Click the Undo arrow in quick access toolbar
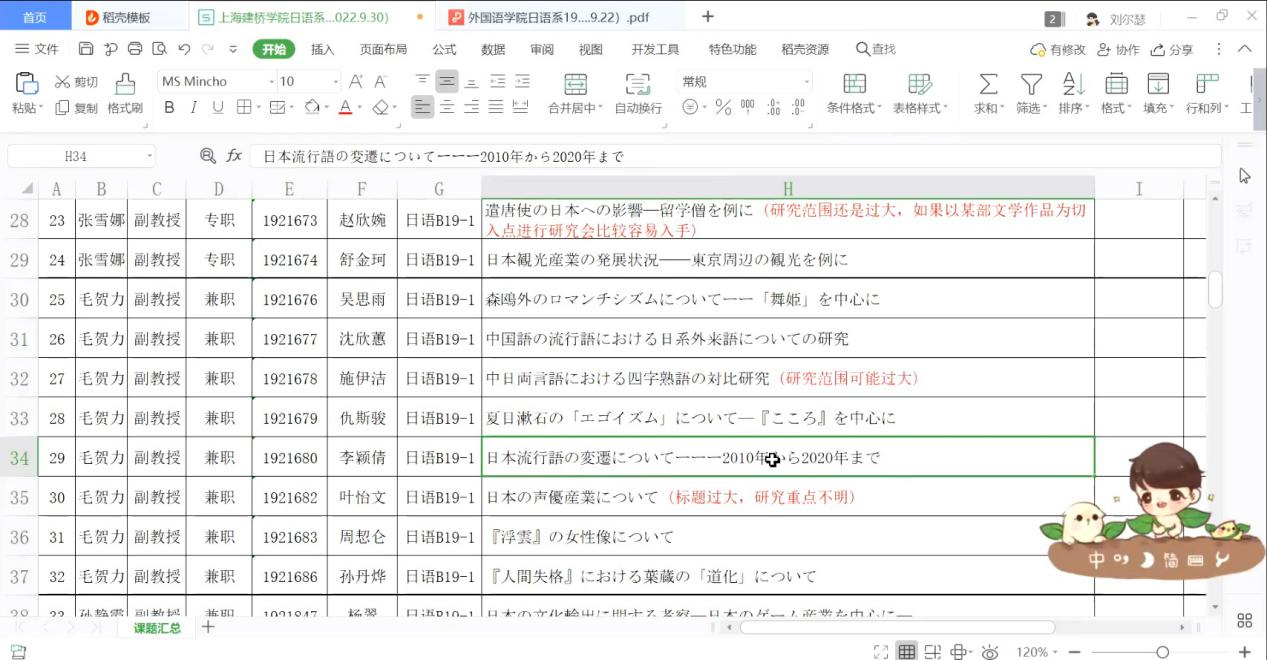 [184, 49]
